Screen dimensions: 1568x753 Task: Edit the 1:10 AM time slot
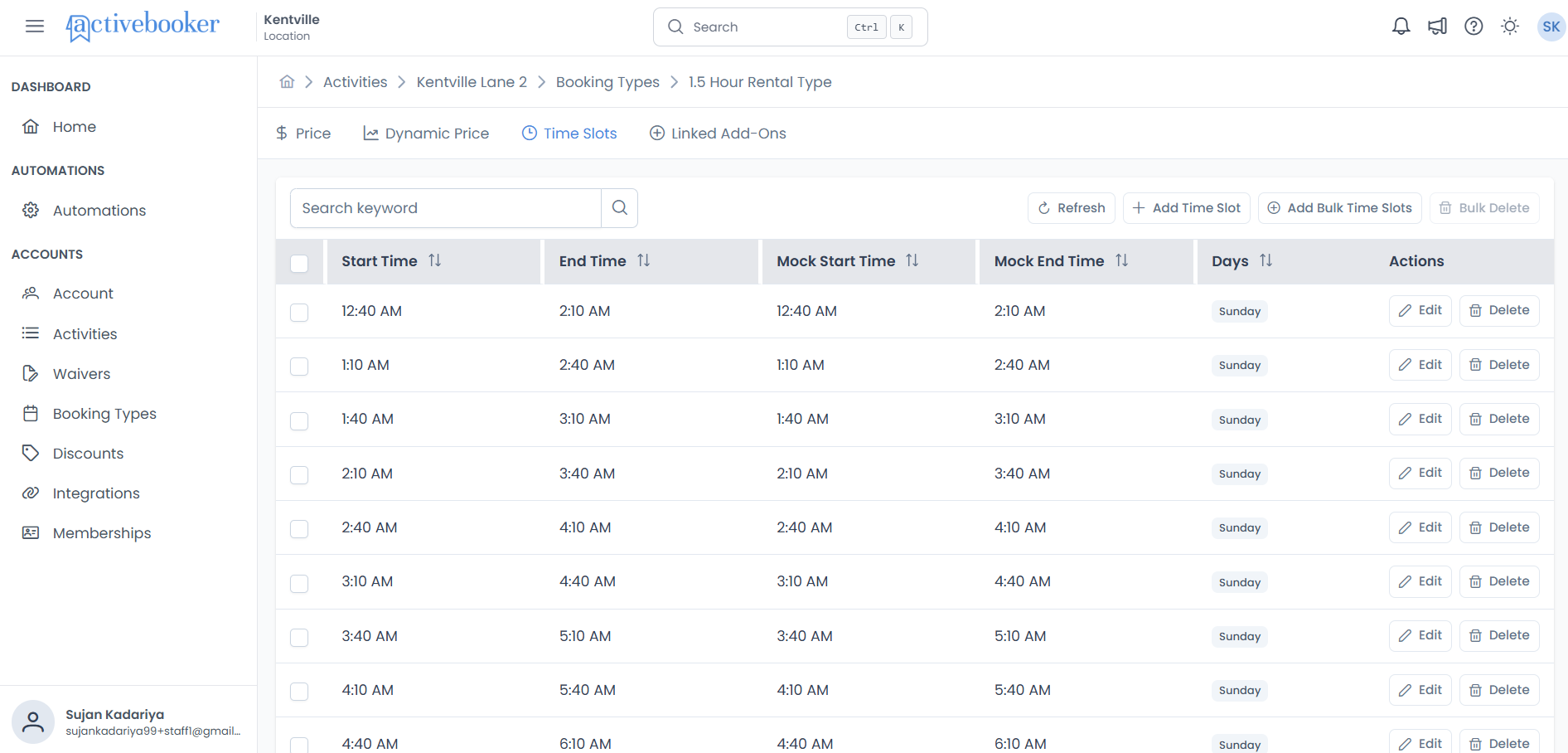click(x=1420, y=365)
